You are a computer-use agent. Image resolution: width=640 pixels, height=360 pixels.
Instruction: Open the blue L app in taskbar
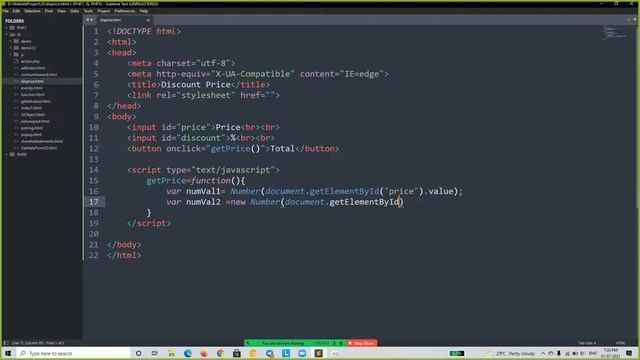(286, 353)
